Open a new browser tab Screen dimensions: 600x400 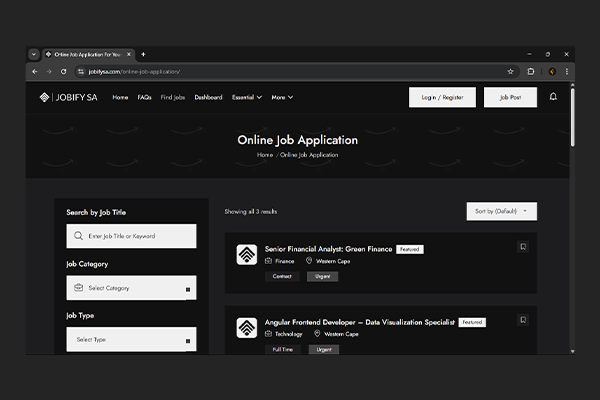[143, 54]
